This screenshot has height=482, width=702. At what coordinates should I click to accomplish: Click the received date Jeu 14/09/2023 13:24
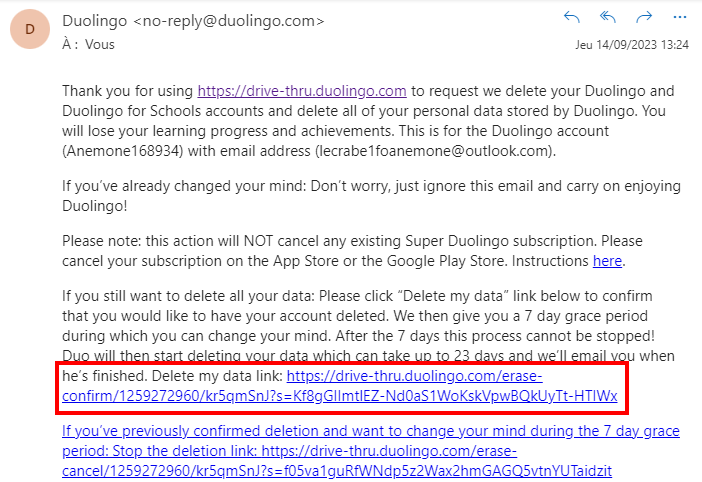(632, 45)
